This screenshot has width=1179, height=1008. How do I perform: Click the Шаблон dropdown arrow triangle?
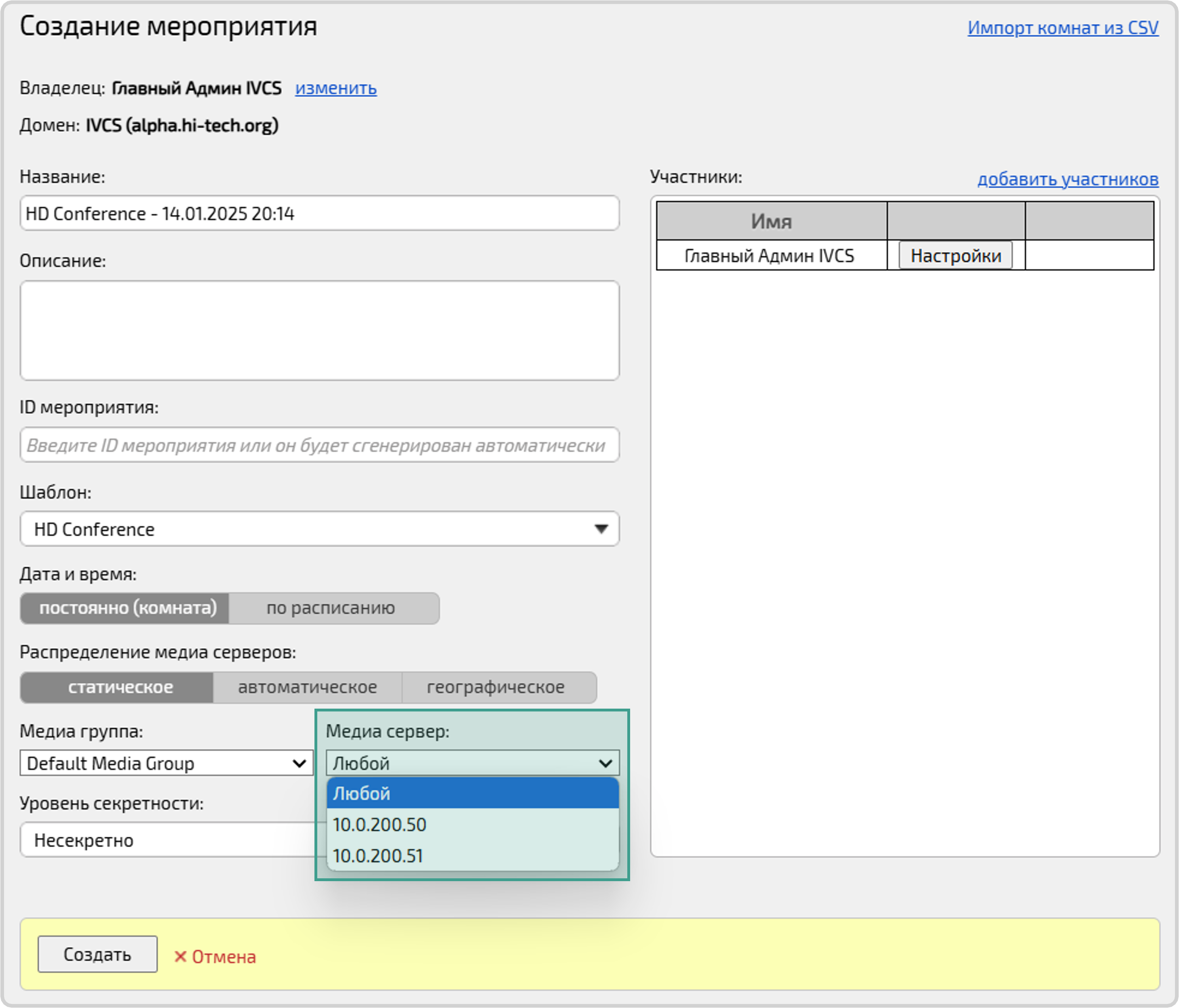(x=601, y=529)
